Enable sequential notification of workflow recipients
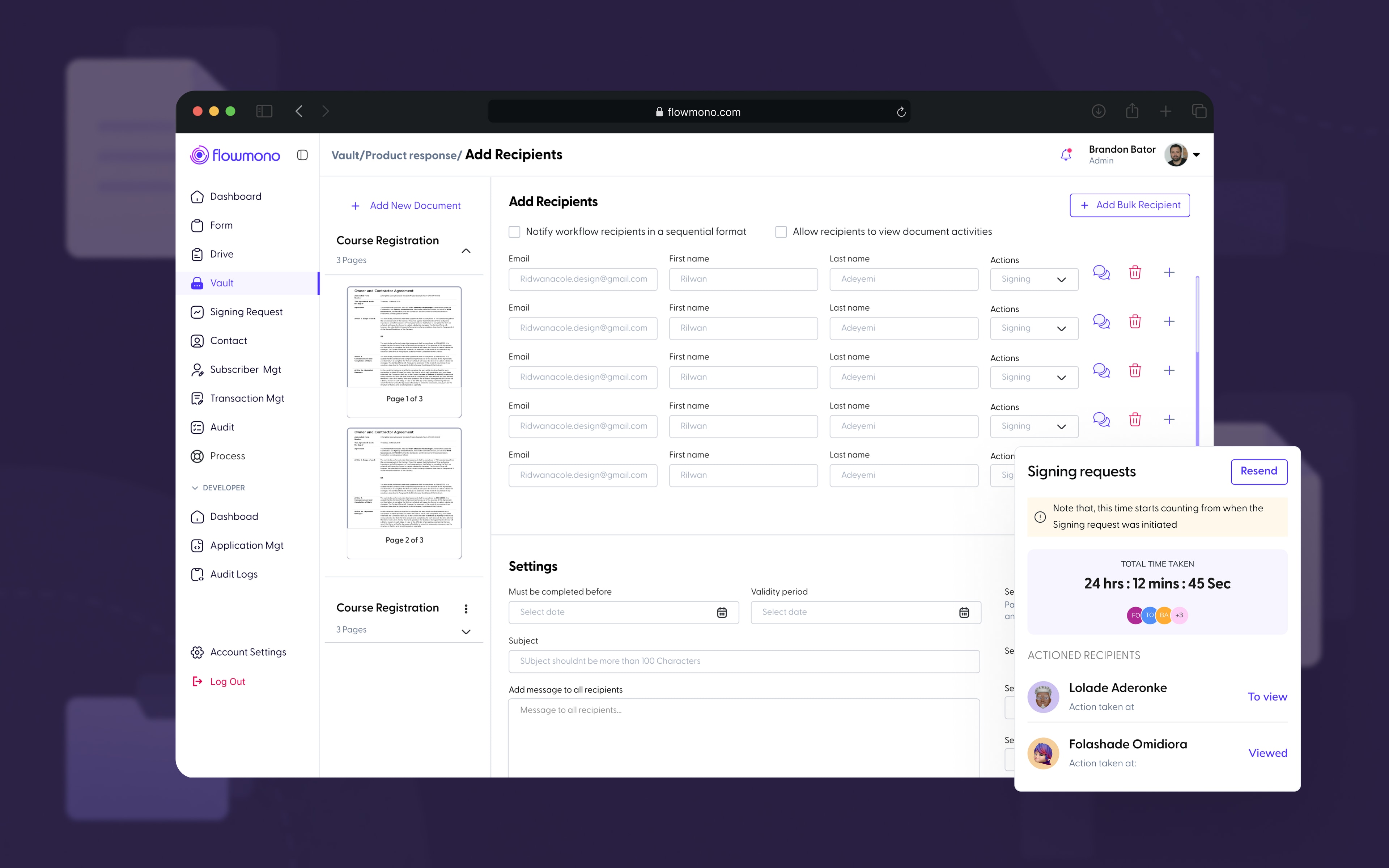Viewport: 1389px width, 868px height. click(x=514, y=232)
